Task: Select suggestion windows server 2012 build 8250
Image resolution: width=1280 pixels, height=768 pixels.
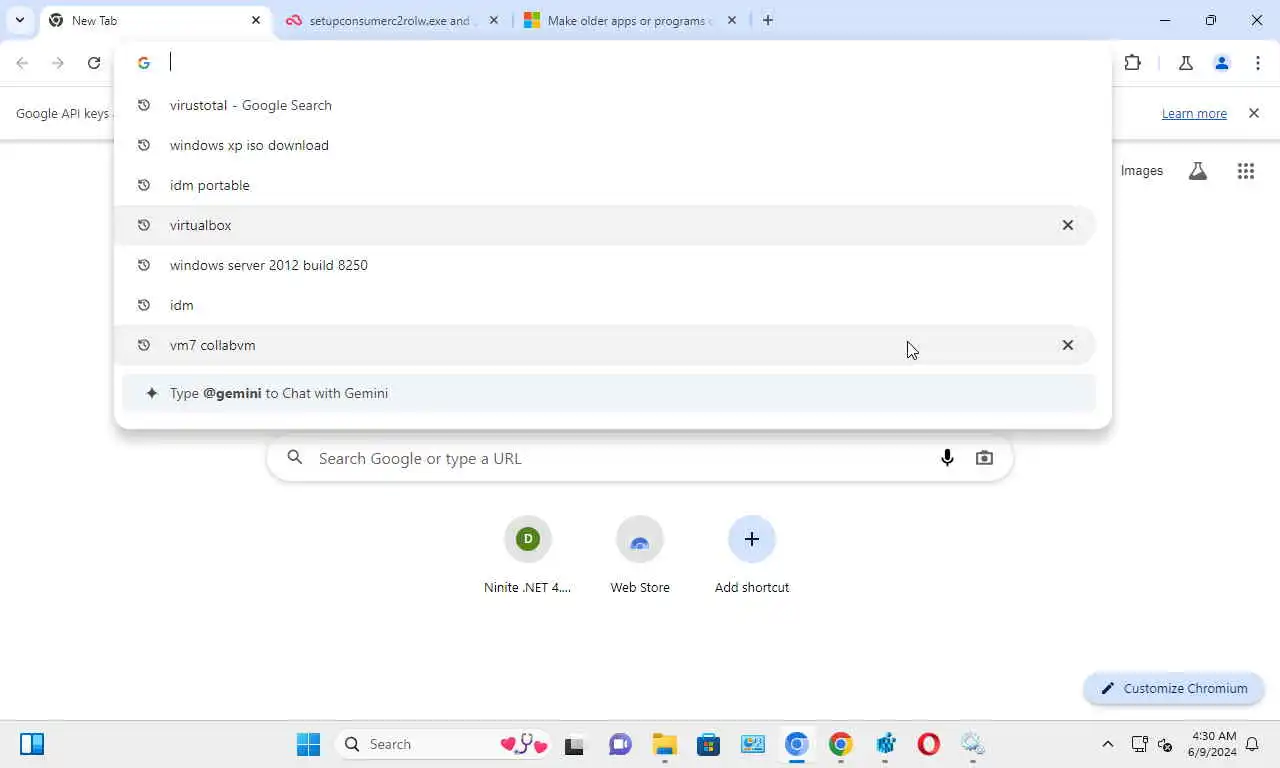Action: pyautogui.click(x=605, y=265)
